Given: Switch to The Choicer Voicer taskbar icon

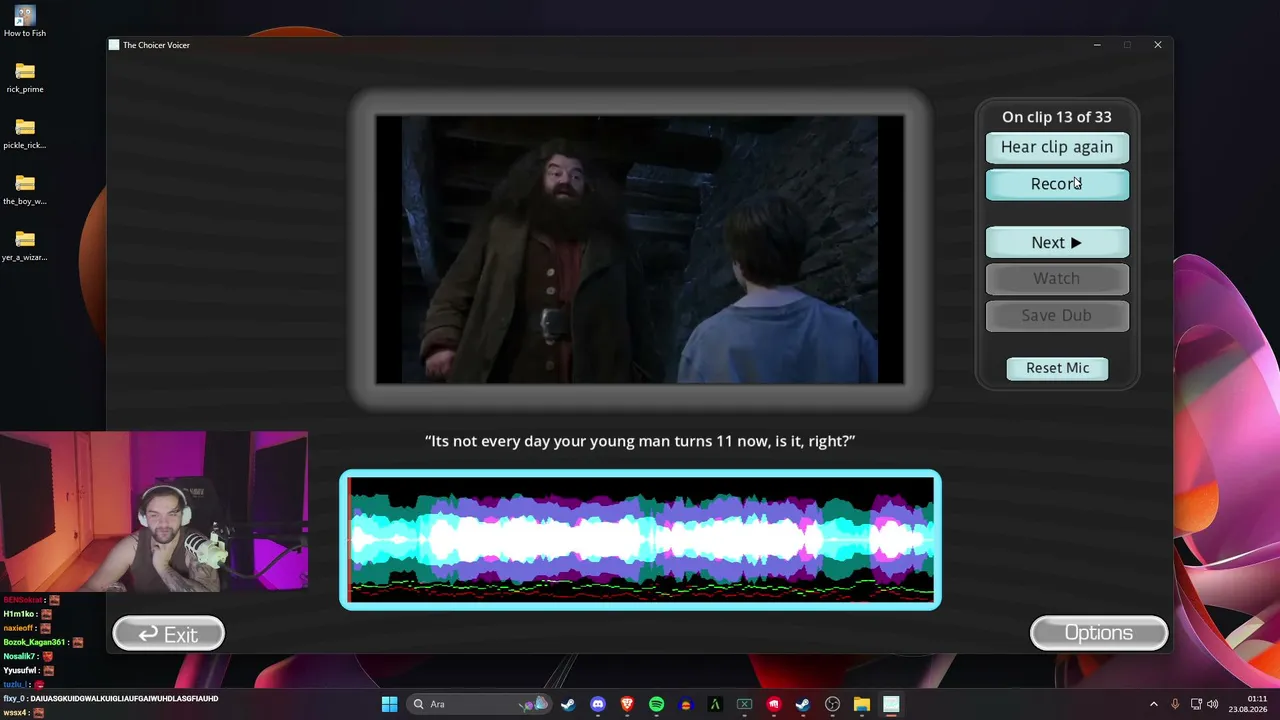Looking at the screenshot, I should 891,704.
